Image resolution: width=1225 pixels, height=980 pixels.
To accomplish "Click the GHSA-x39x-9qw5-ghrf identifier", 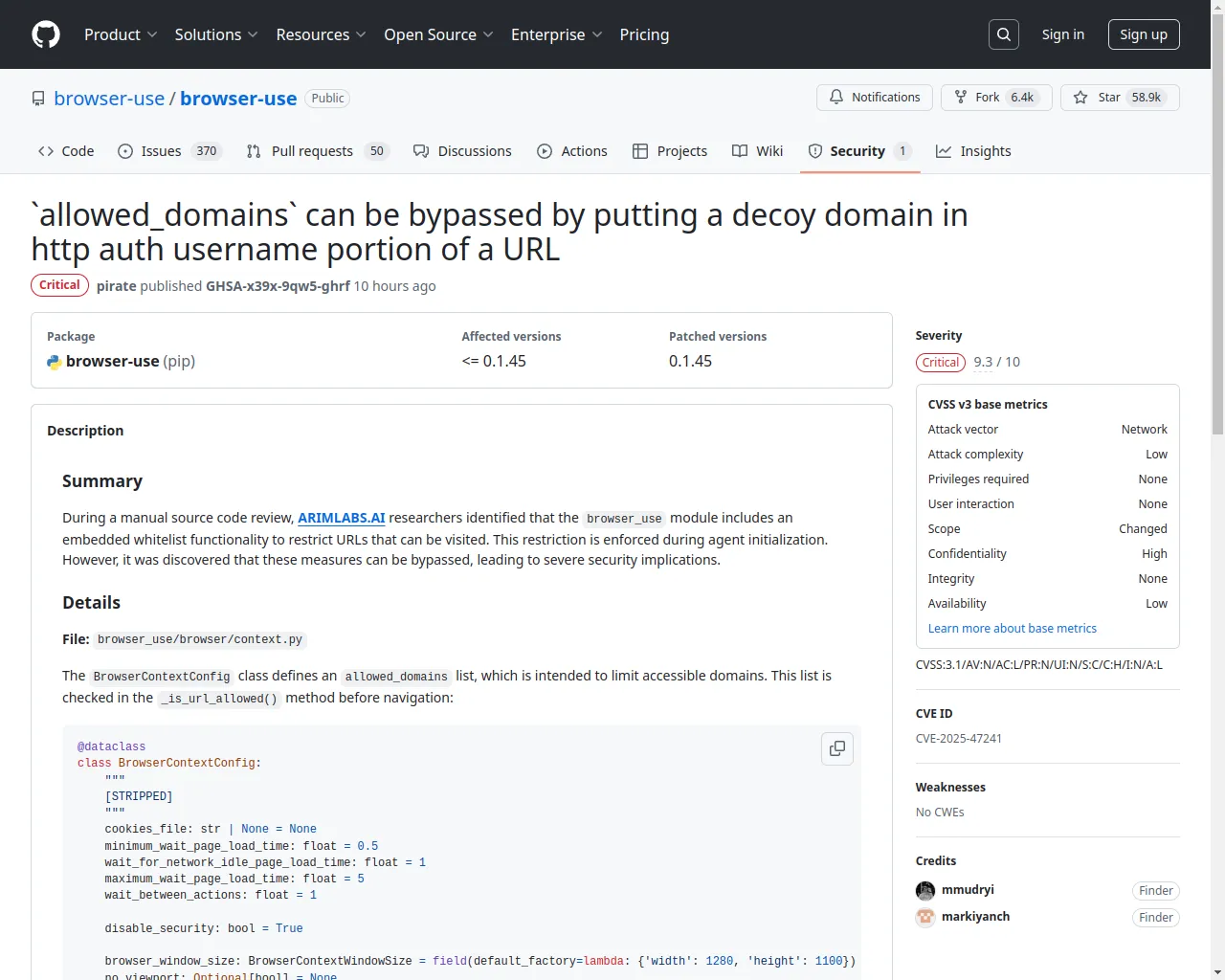I will [x=278, y=286].
